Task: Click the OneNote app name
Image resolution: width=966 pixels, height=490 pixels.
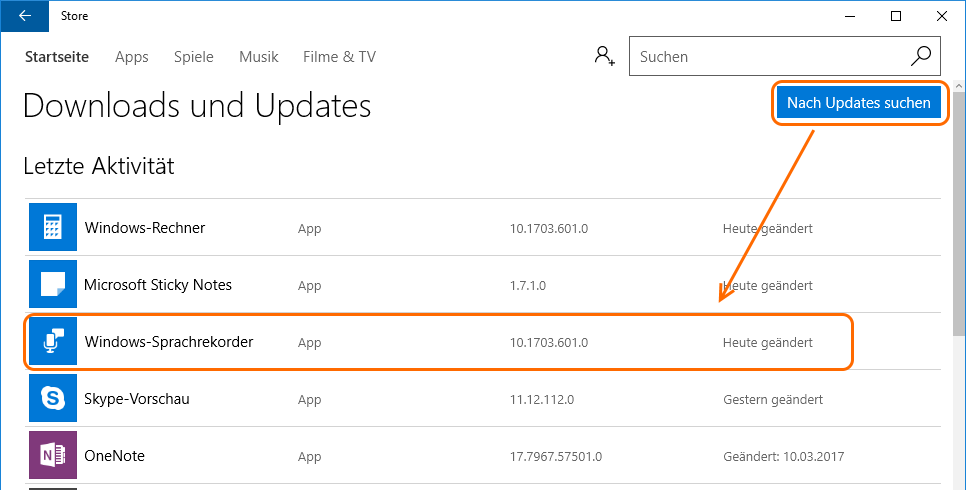Action: pos(114,456)
